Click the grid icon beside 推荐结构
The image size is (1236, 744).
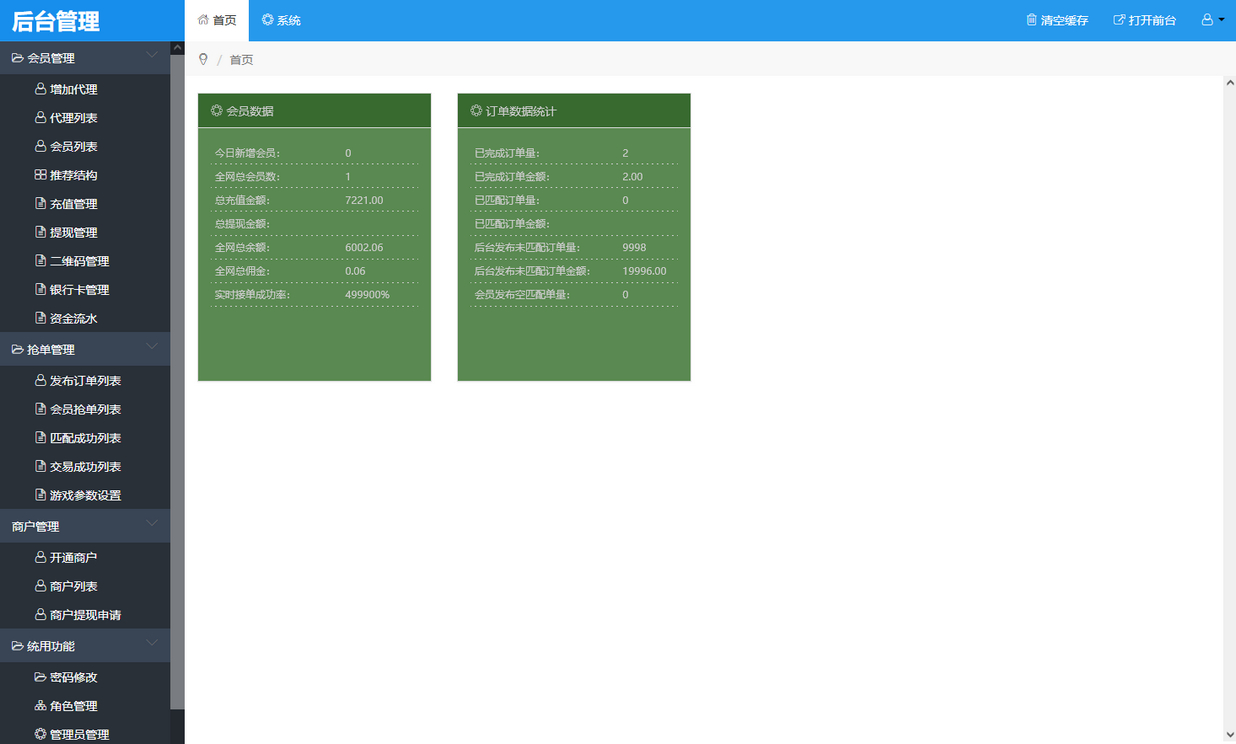(40, 175)
